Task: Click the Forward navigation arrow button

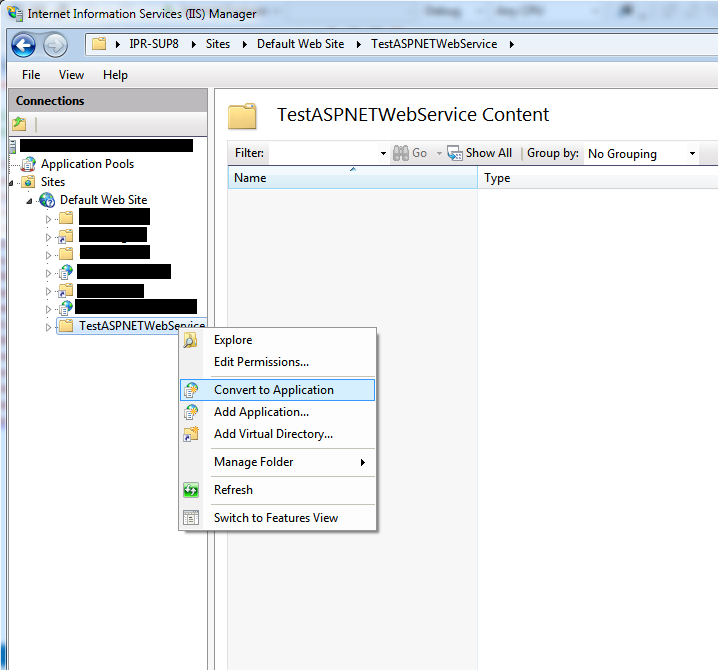Action: click(55, 45)
